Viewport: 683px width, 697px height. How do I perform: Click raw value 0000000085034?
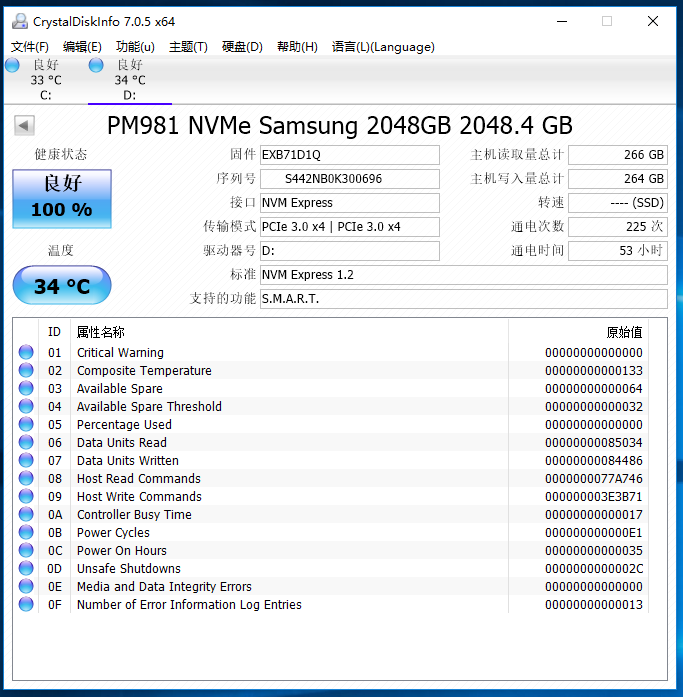594,442
